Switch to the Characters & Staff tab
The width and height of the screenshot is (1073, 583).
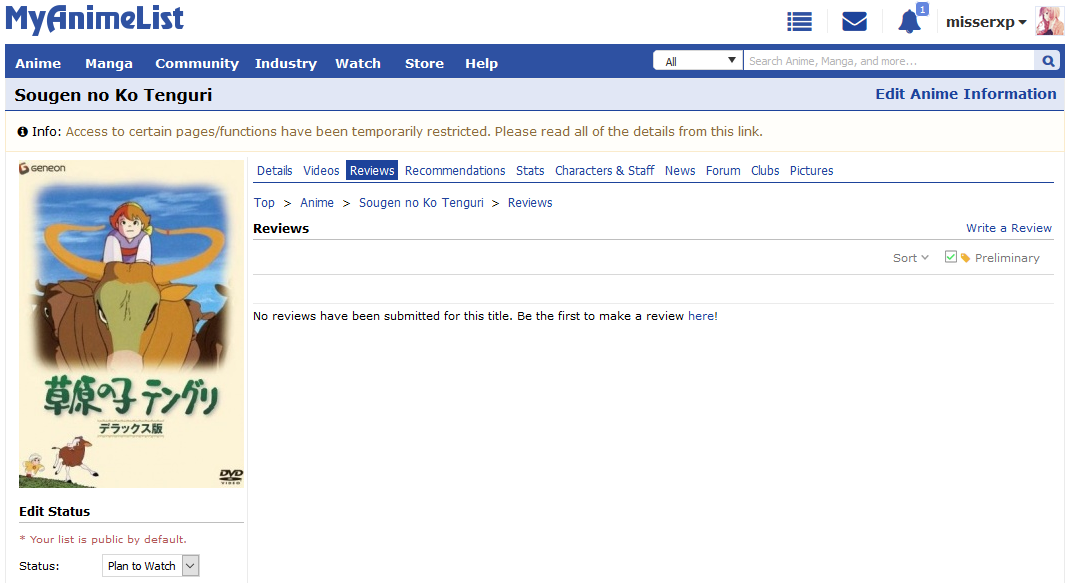pyautogui.click(x=604, y=171)
